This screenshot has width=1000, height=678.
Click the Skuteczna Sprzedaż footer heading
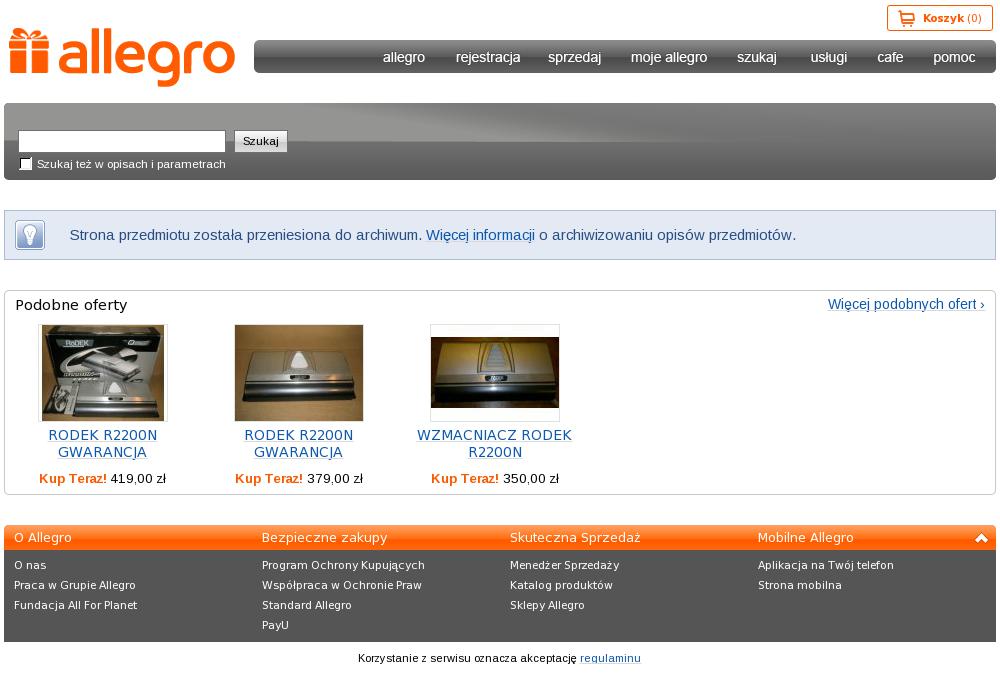[575, 538]
